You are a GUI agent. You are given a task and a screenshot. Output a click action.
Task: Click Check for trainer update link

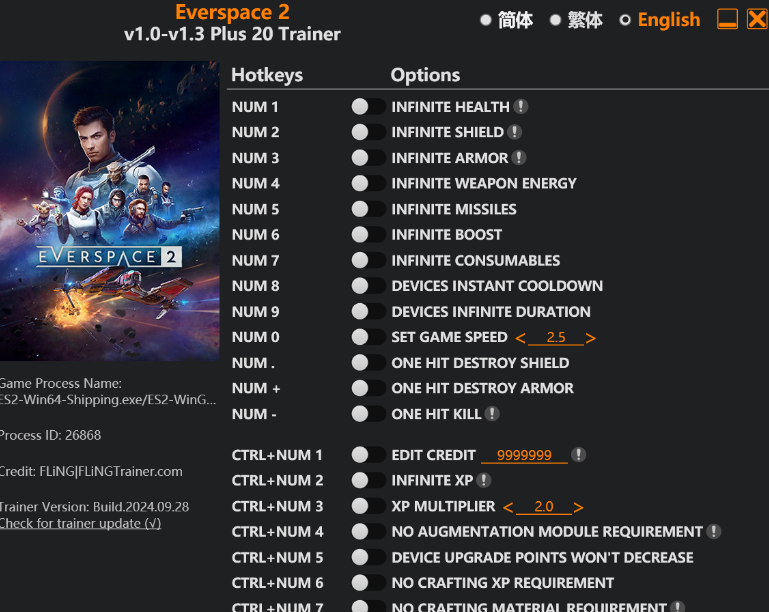coord(80,523)
